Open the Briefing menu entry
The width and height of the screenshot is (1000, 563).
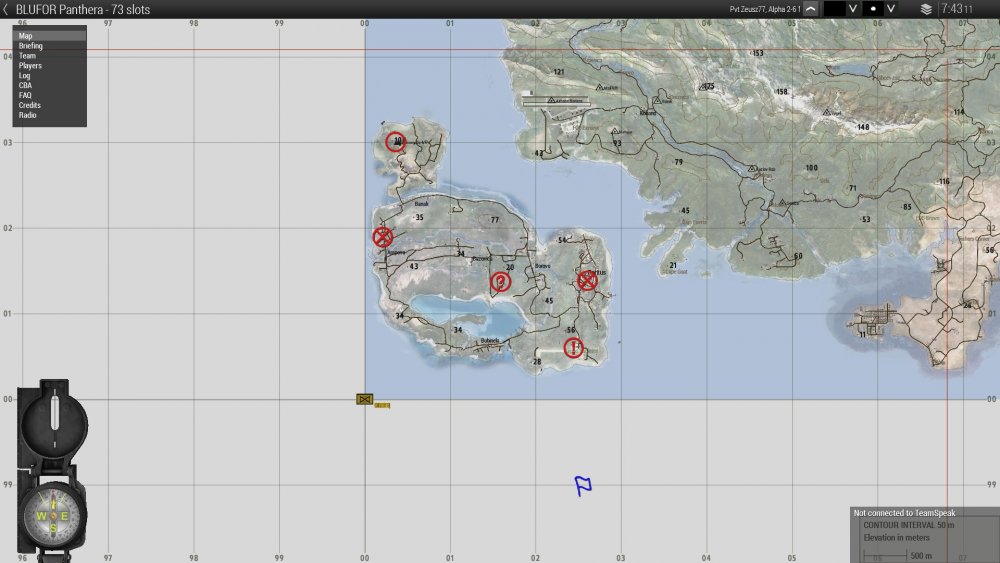pyautogui.click(x=30, y=46)
